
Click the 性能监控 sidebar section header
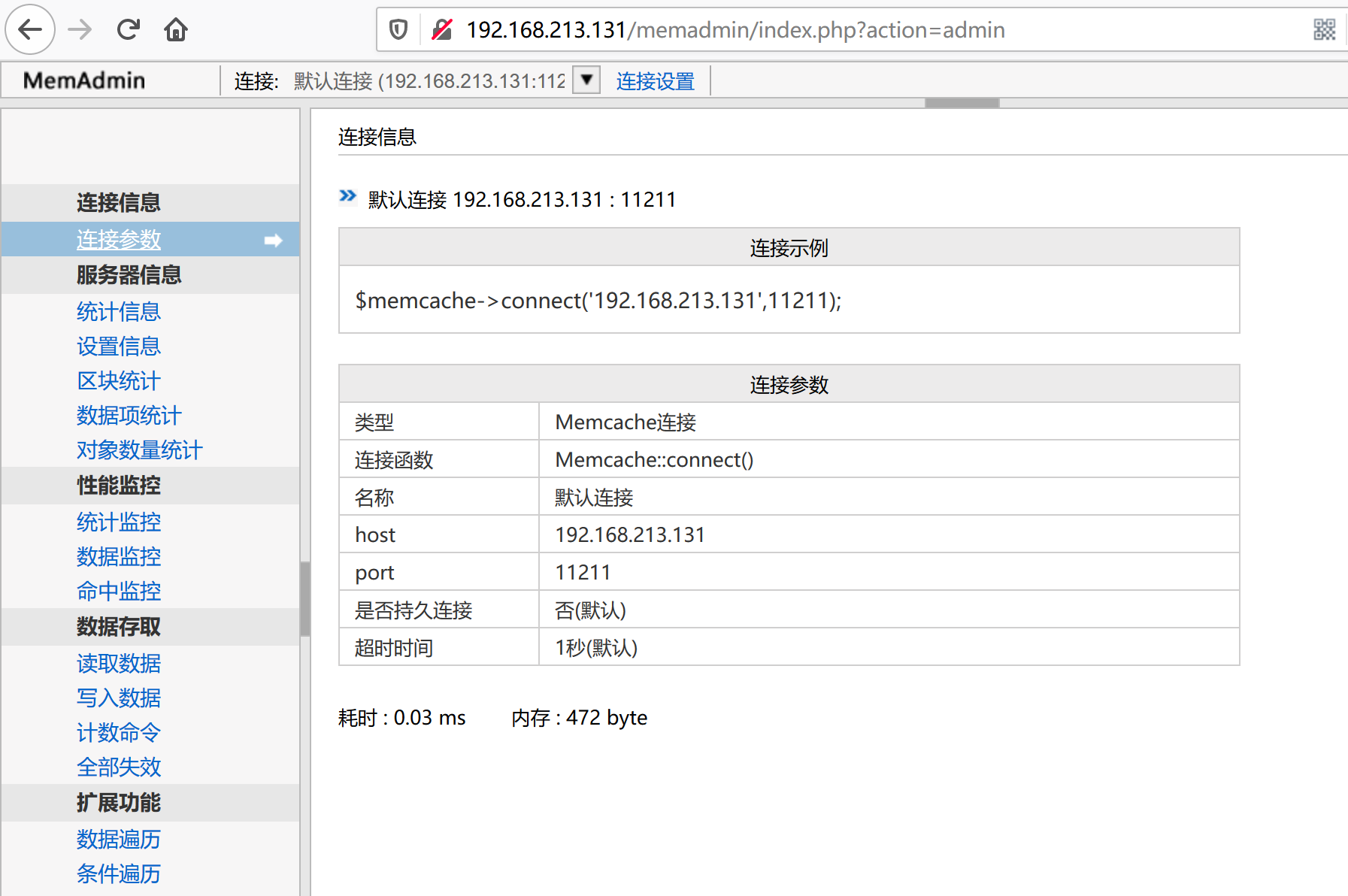(x=150, y=486)
